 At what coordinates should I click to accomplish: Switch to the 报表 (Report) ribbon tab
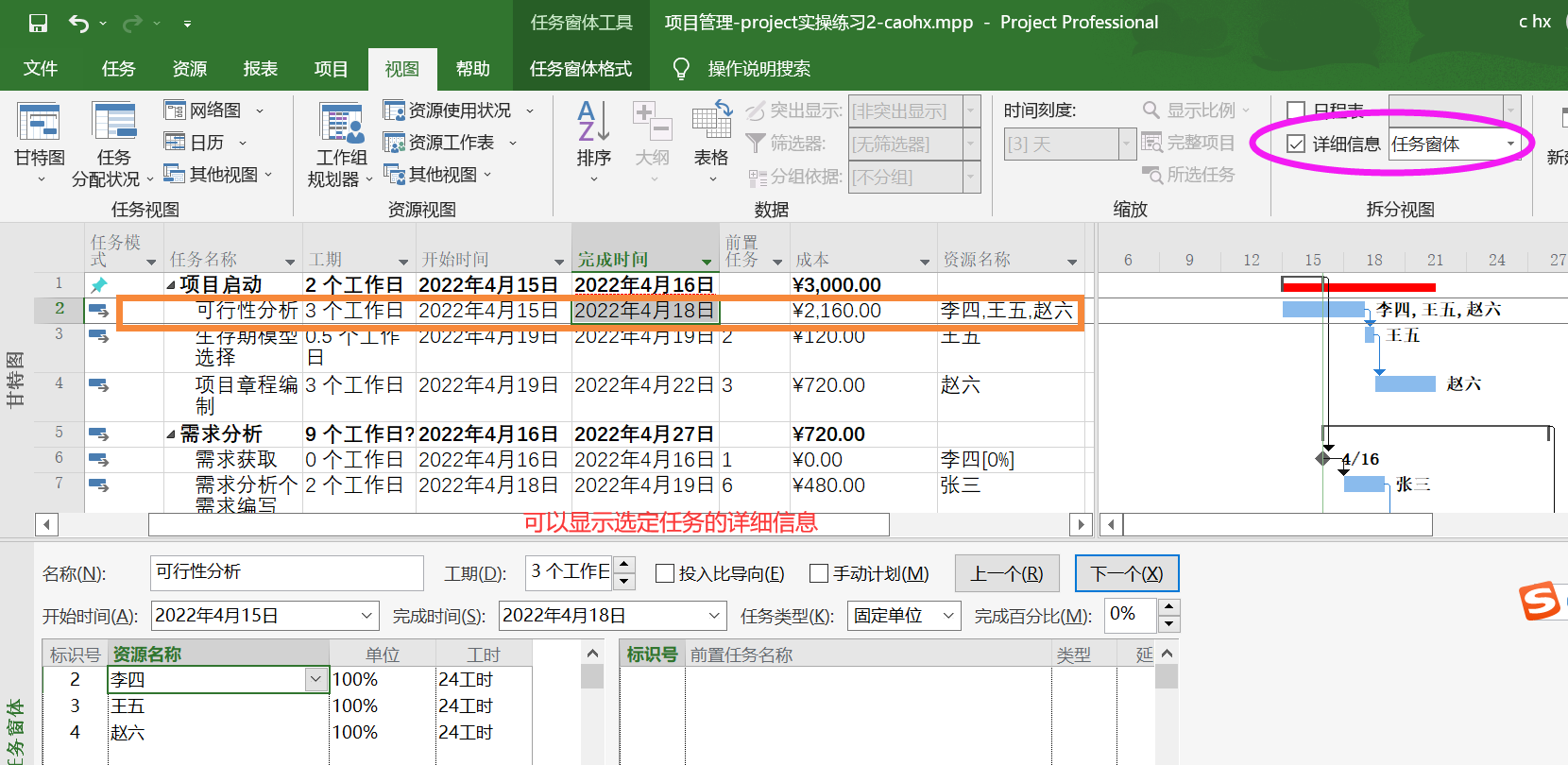click(261, 68)
